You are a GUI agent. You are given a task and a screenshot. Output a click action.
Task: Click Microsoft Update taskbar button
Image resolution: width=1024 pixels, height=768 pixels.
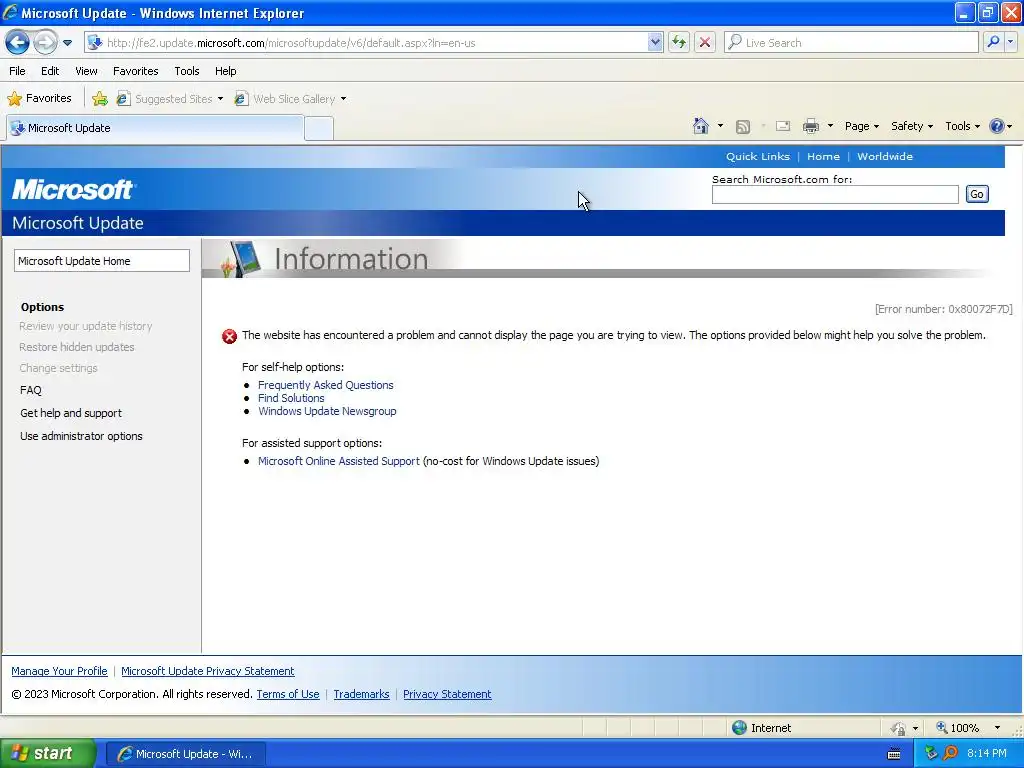tap(185, 754)
